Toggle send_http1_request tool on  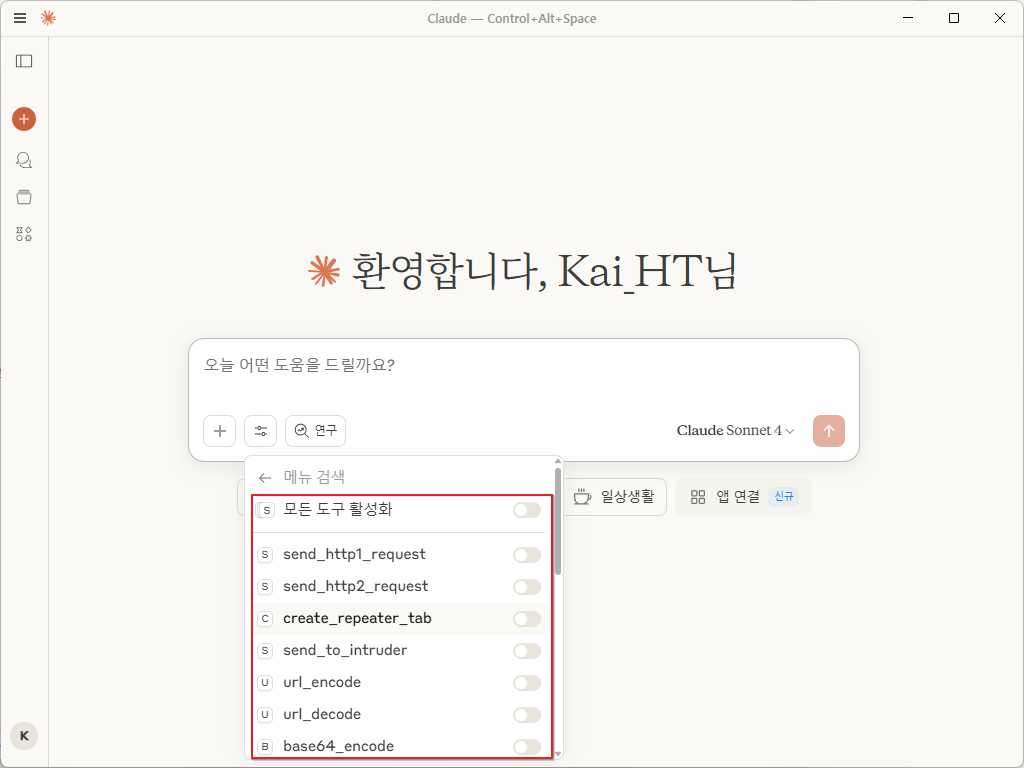(x=527, y=555)
